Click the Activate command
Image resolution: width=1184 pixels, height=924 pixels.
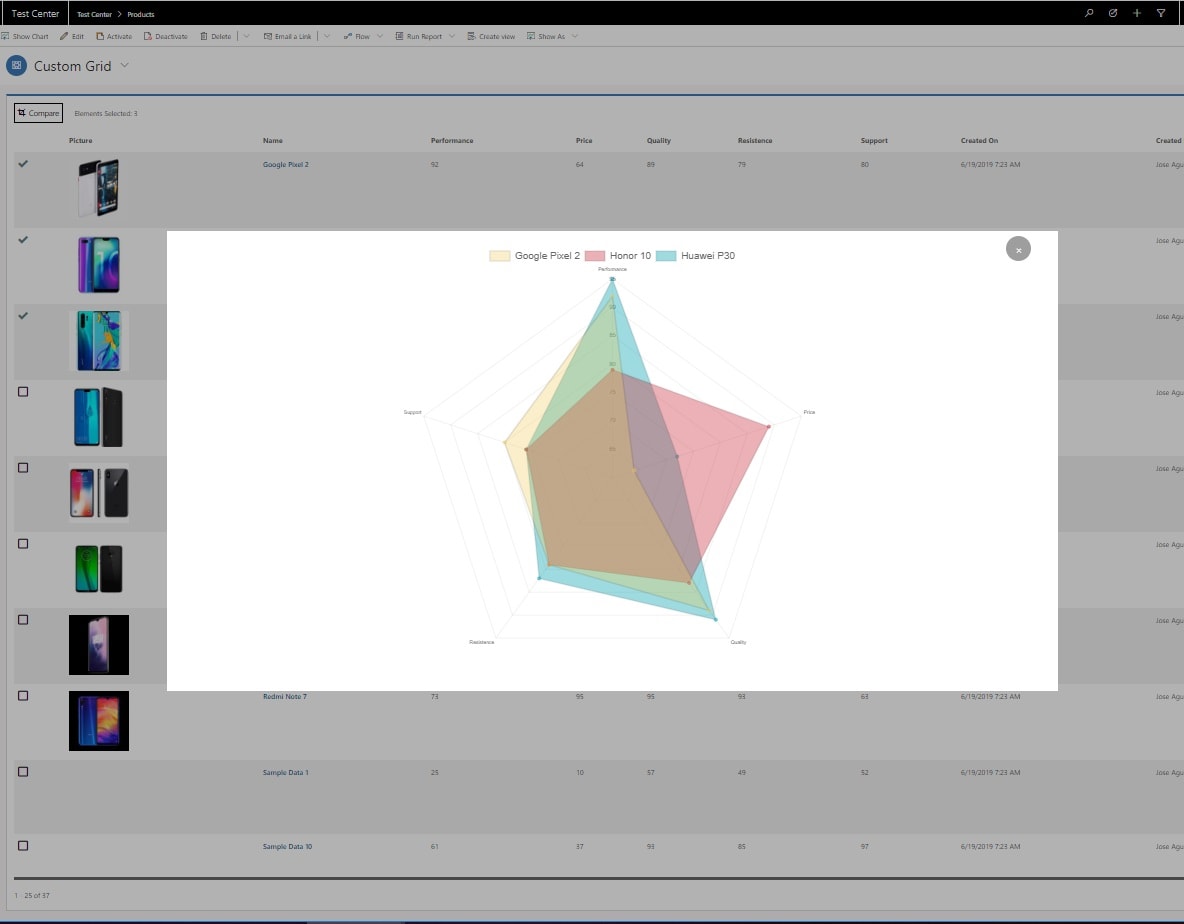[114, 36]
